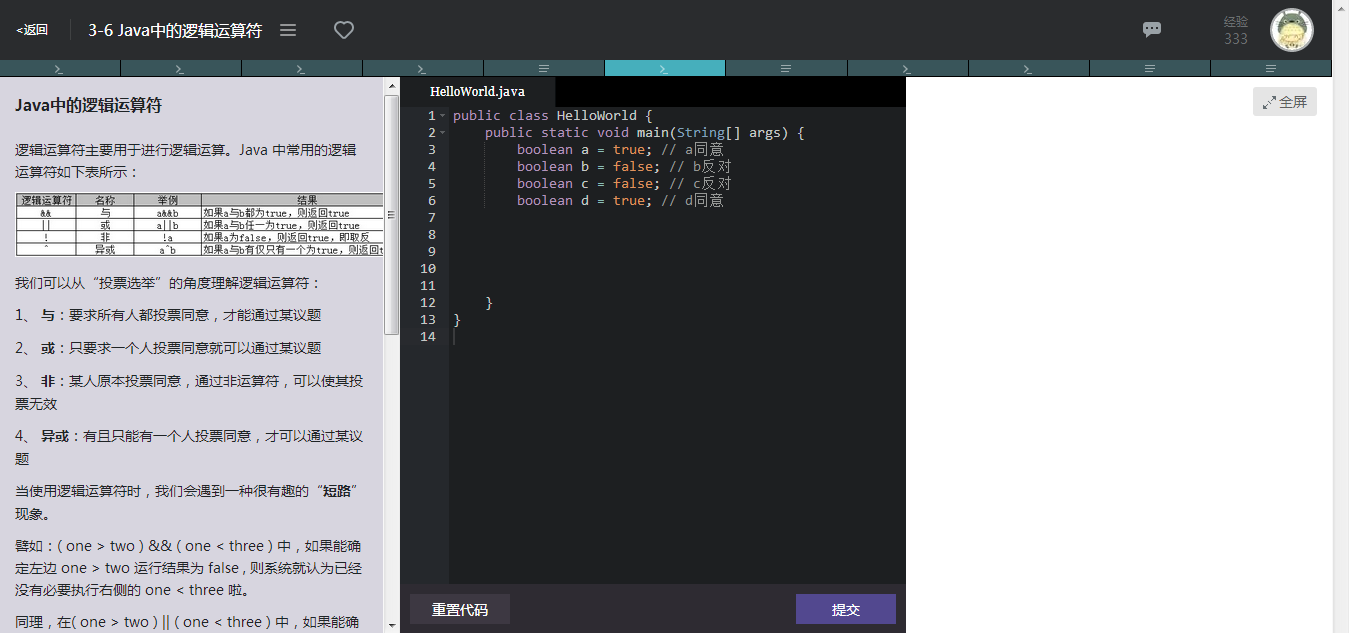Jump to the seventh section (text lesson) segment
Image resolution: width=1349 pixels, height=633 pixels.
pos(786,68)
